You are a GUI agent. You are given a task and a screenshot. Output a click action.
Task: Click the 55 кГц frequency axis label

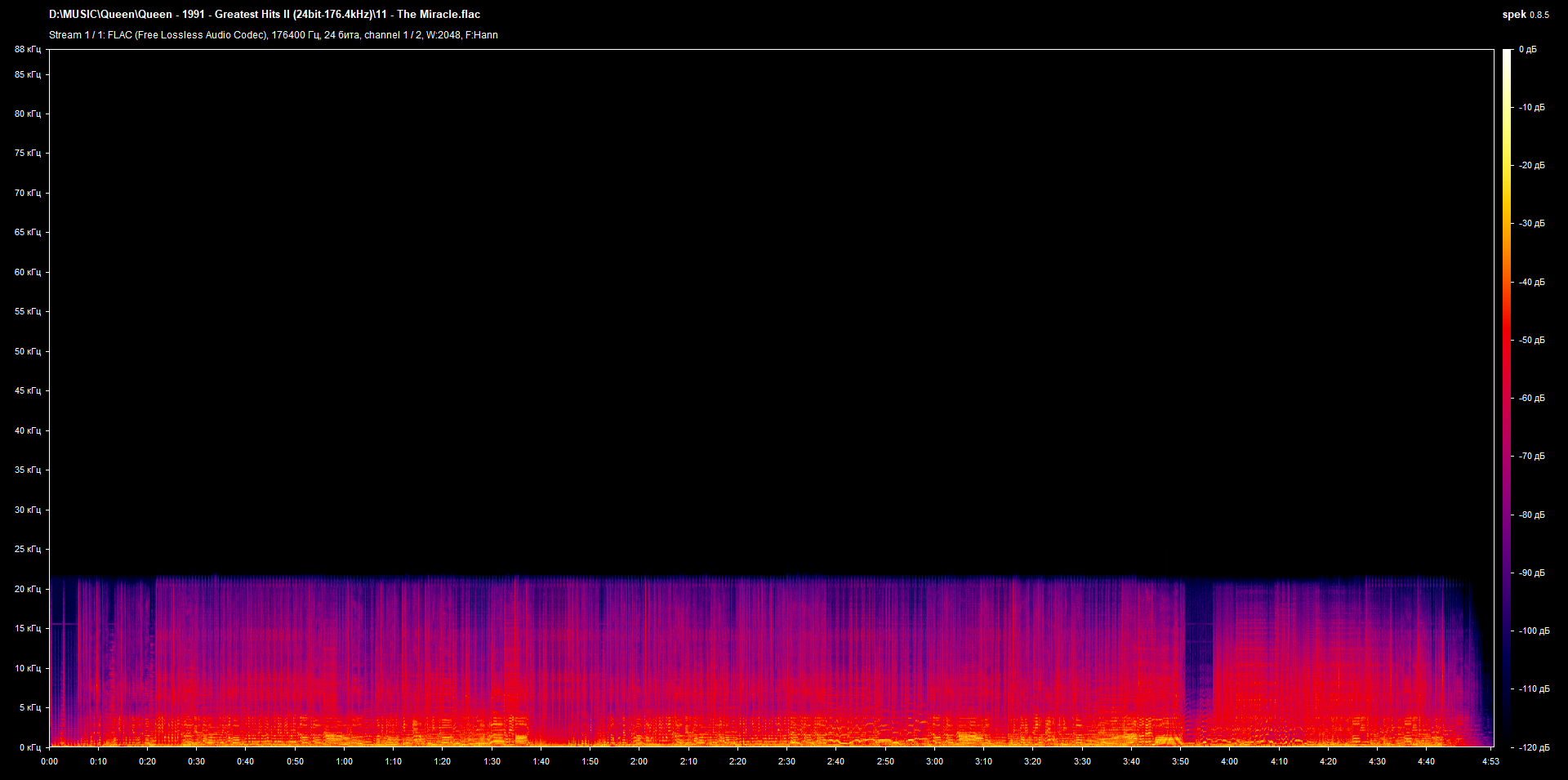[28, 311]
